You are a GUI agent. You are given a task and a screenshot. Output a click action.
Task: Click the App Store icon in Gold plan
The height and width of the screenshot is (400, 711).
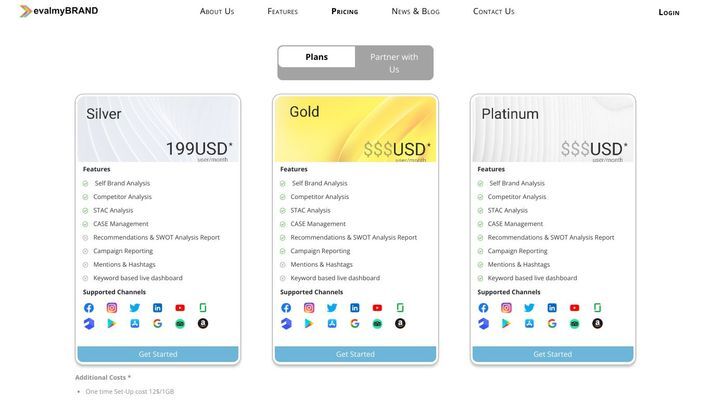[x=332, y=323]
